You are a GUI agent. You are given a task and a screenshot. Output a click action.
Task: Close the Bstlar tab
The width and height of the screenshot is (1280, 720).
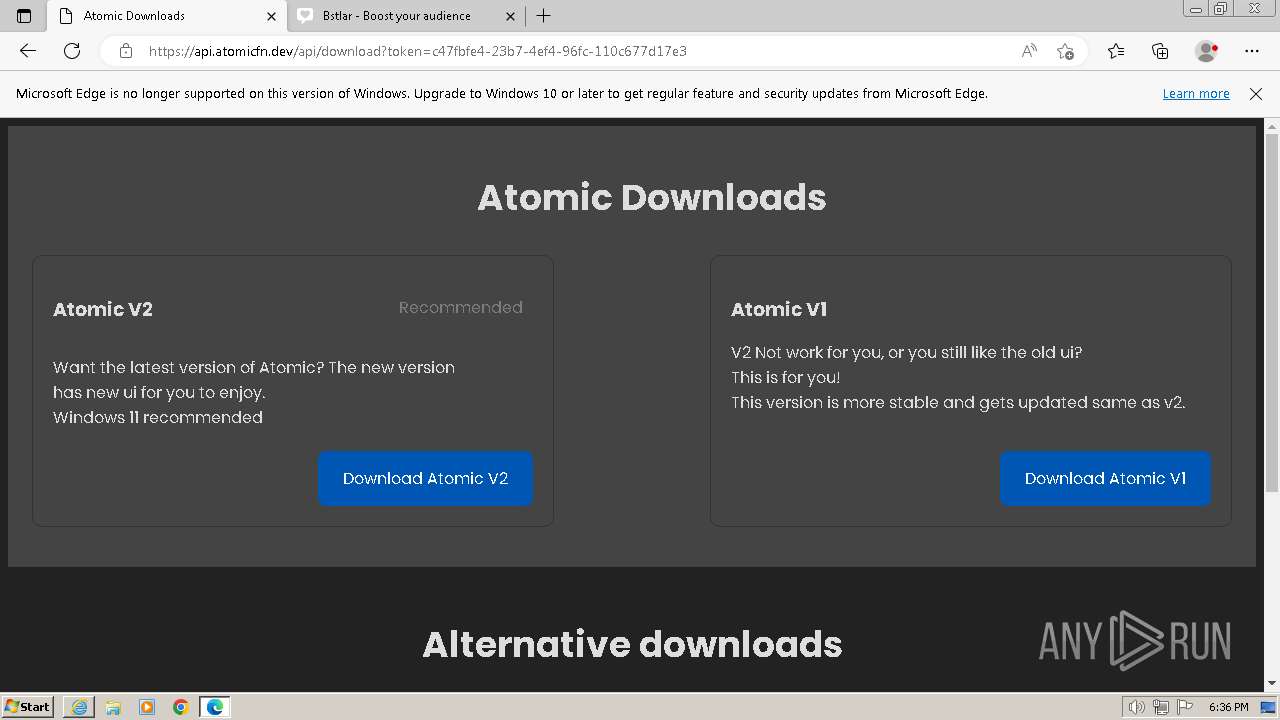[x=511, y=16]
